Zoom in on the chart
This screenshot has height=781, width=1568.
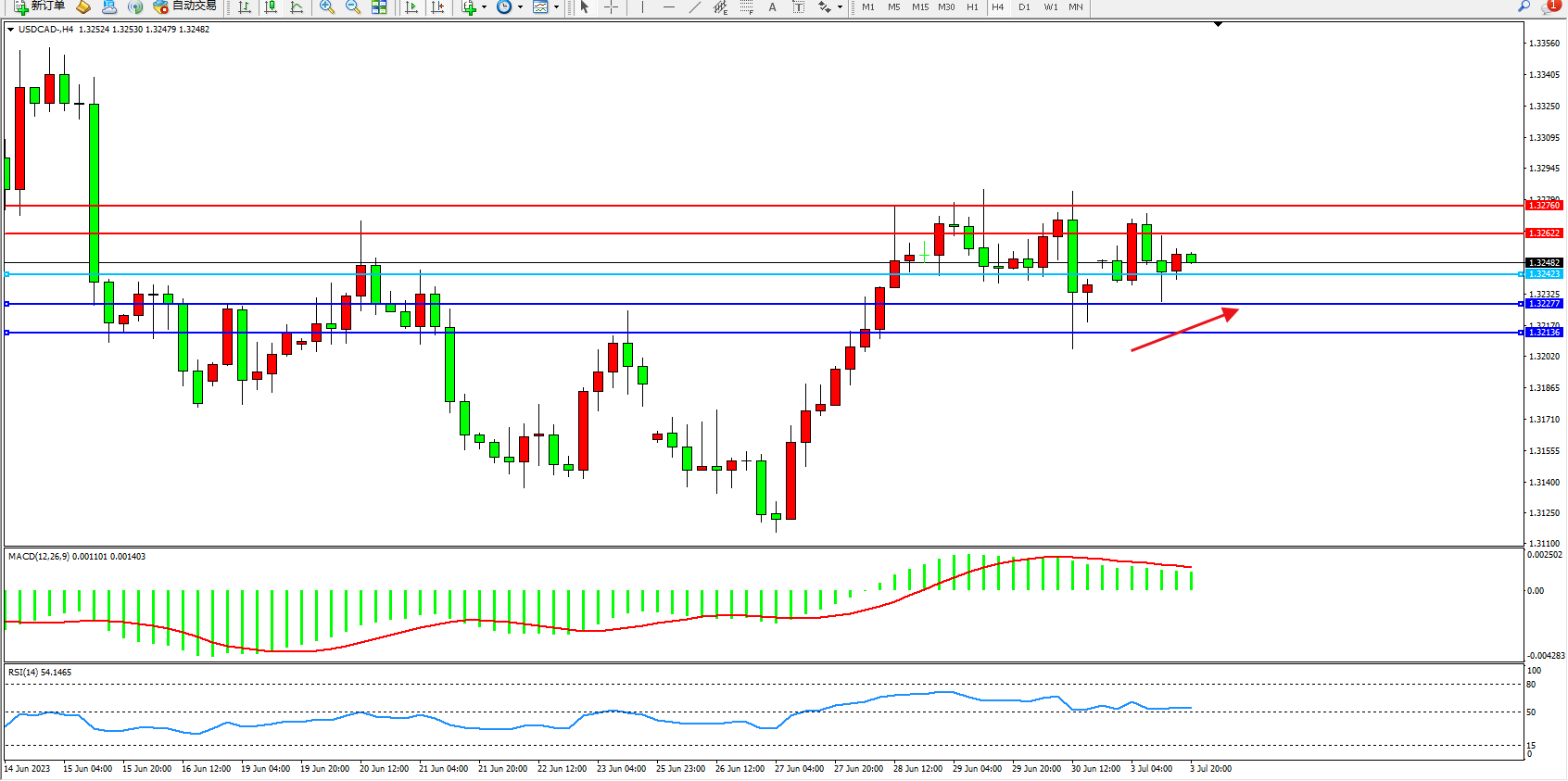click(x=326, y=7)
